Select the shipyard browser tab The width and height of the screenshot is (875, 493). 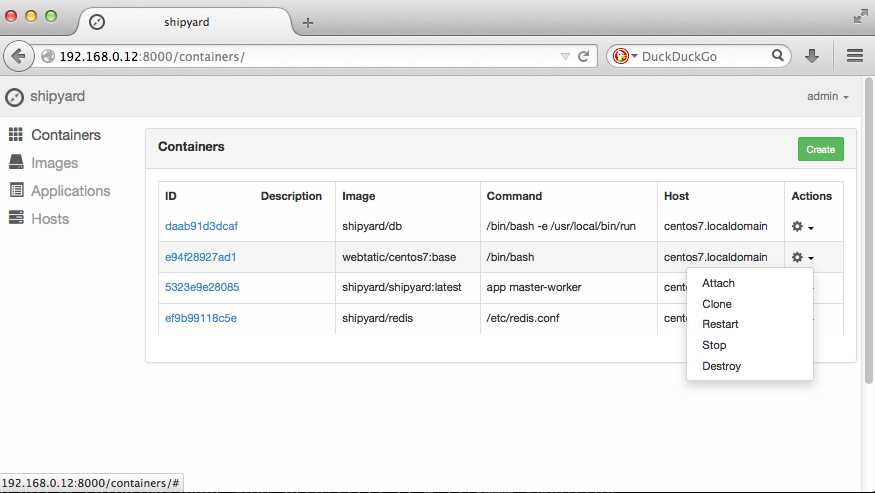click(x=186, y=22)
